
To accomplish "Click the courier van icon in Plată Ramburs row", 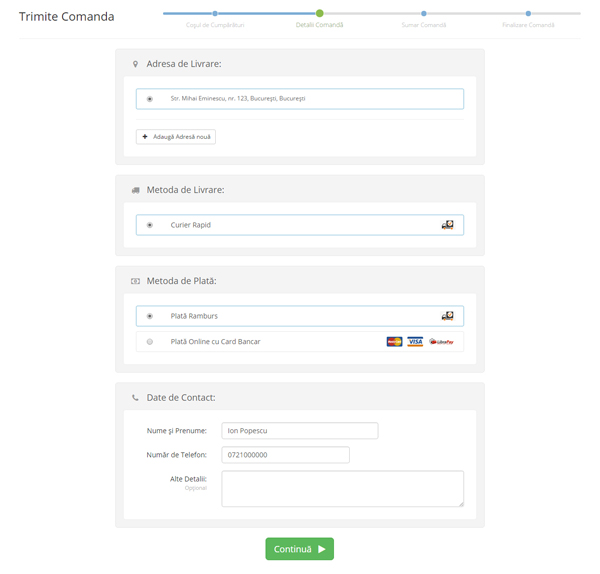I will tap(447, 316).
